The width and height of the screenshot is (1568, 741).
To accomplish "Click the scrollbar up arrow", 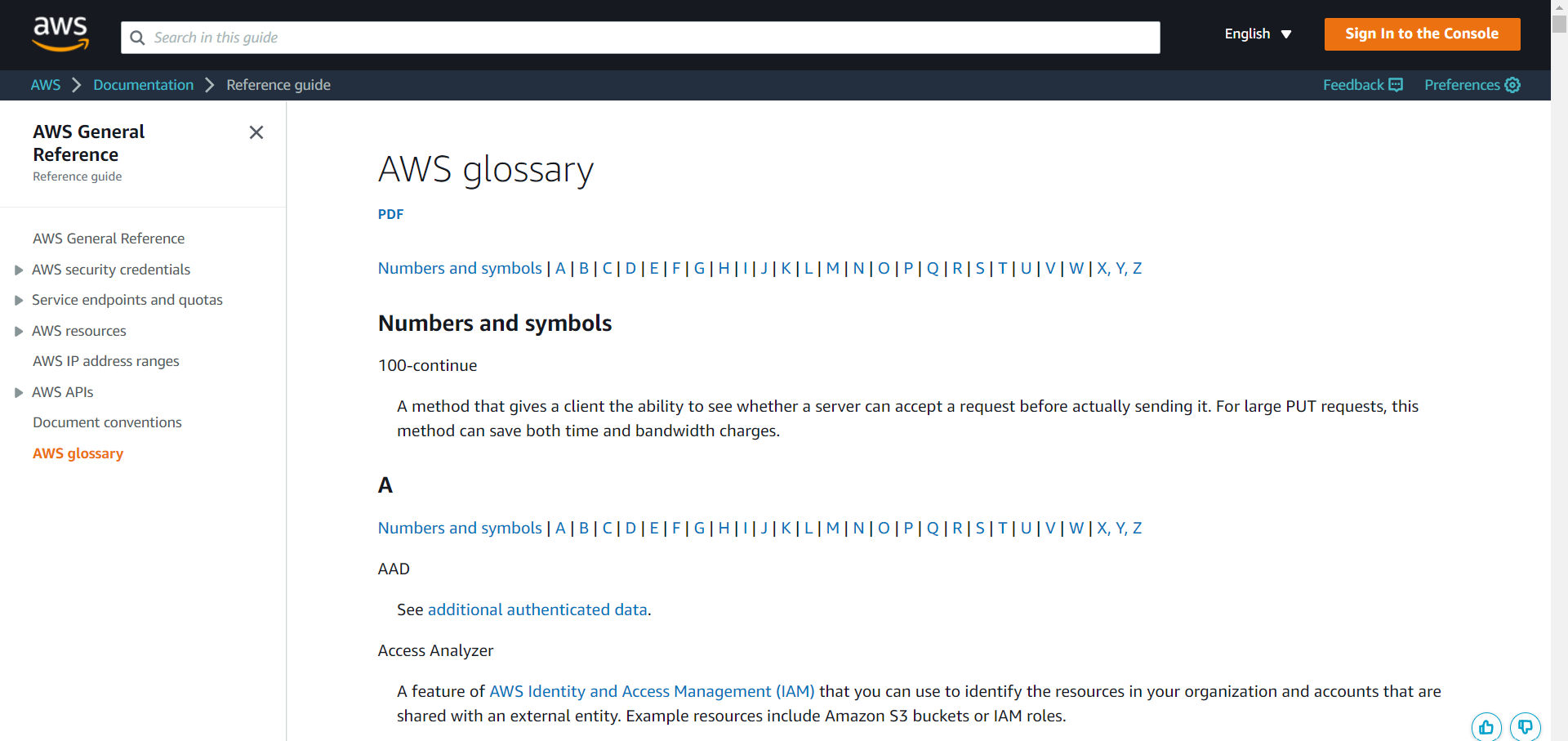I will (1558, 7).
